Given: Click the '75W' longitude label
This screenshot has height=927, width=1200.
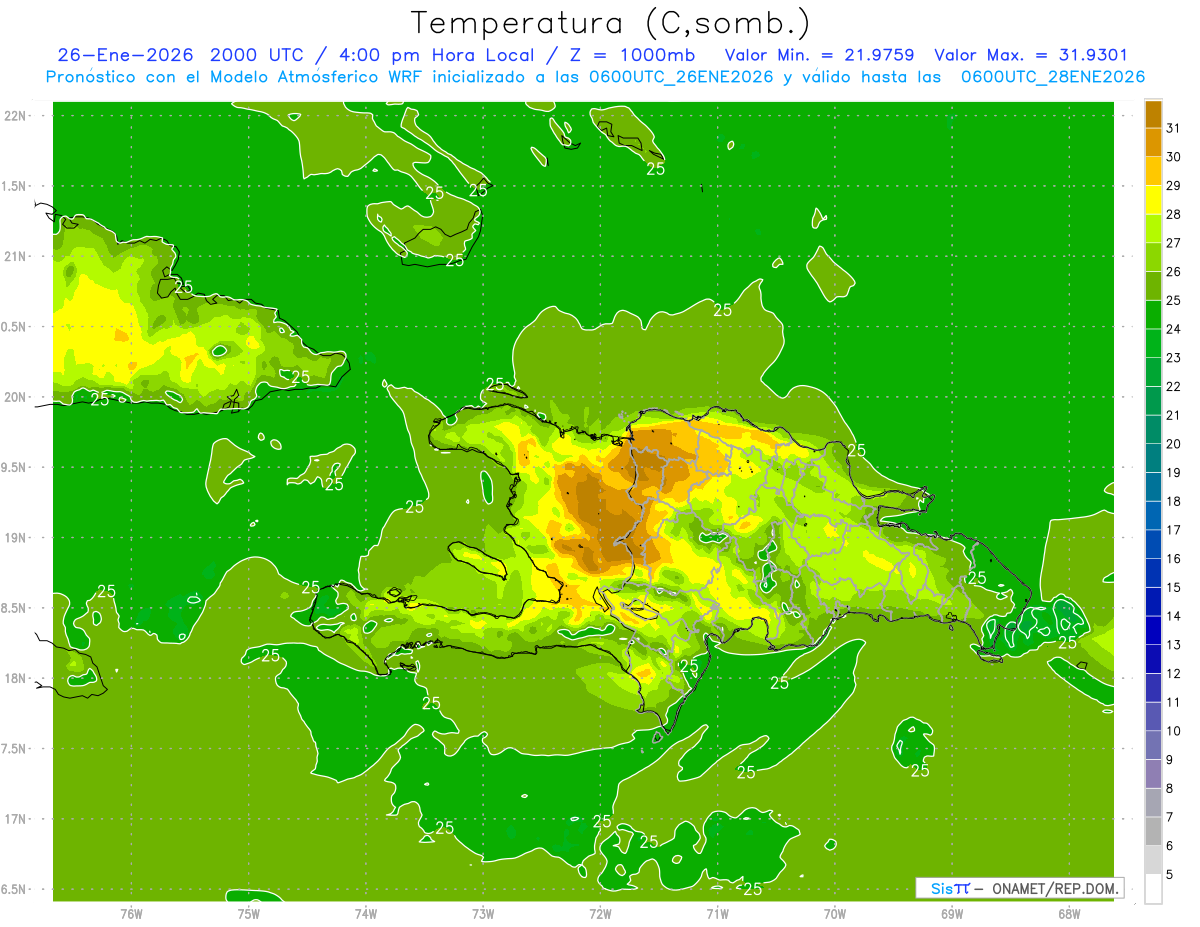Looking at the screenshot, I should point(249,913).
